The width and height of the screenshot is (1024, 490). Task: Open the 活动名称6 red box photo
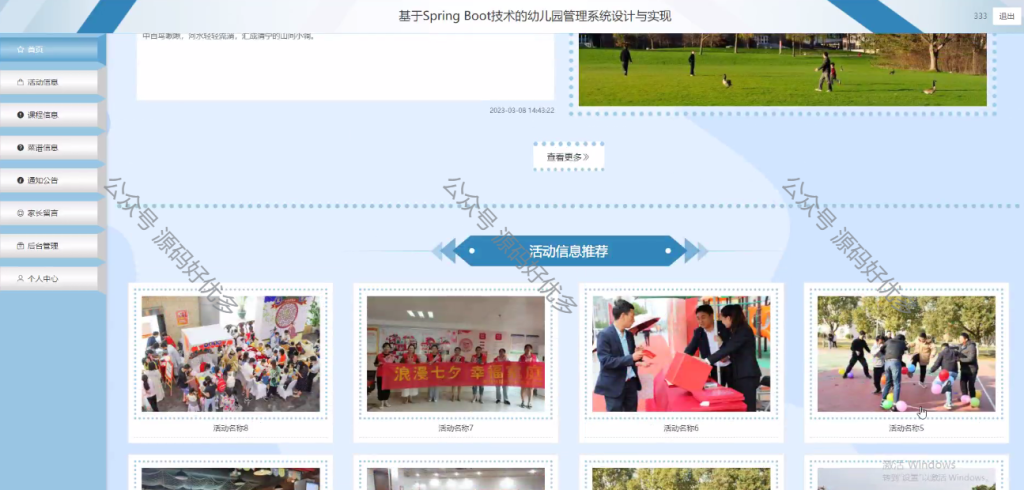tap(681, 353)
